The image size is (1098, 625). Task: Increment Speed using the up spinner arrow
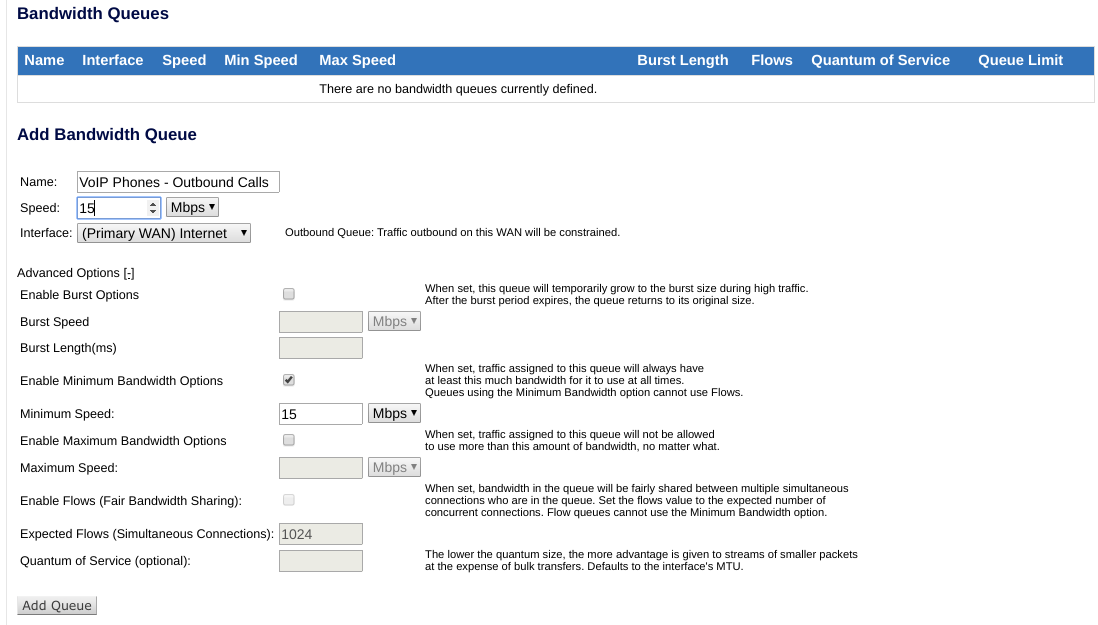click(155, 203)
